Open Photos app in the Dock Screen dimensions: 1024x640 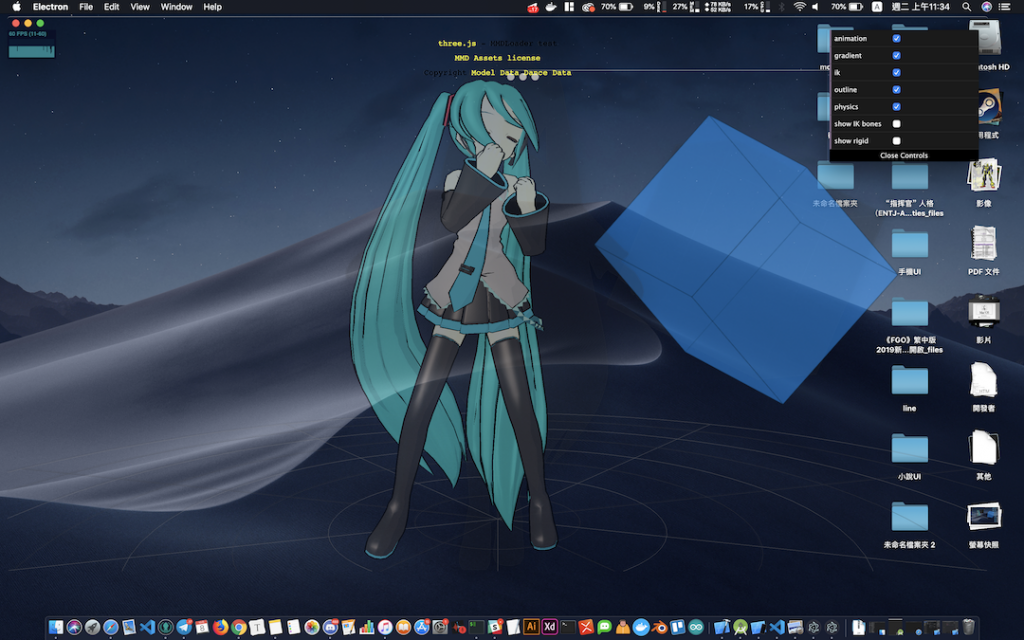pos(312,627)
